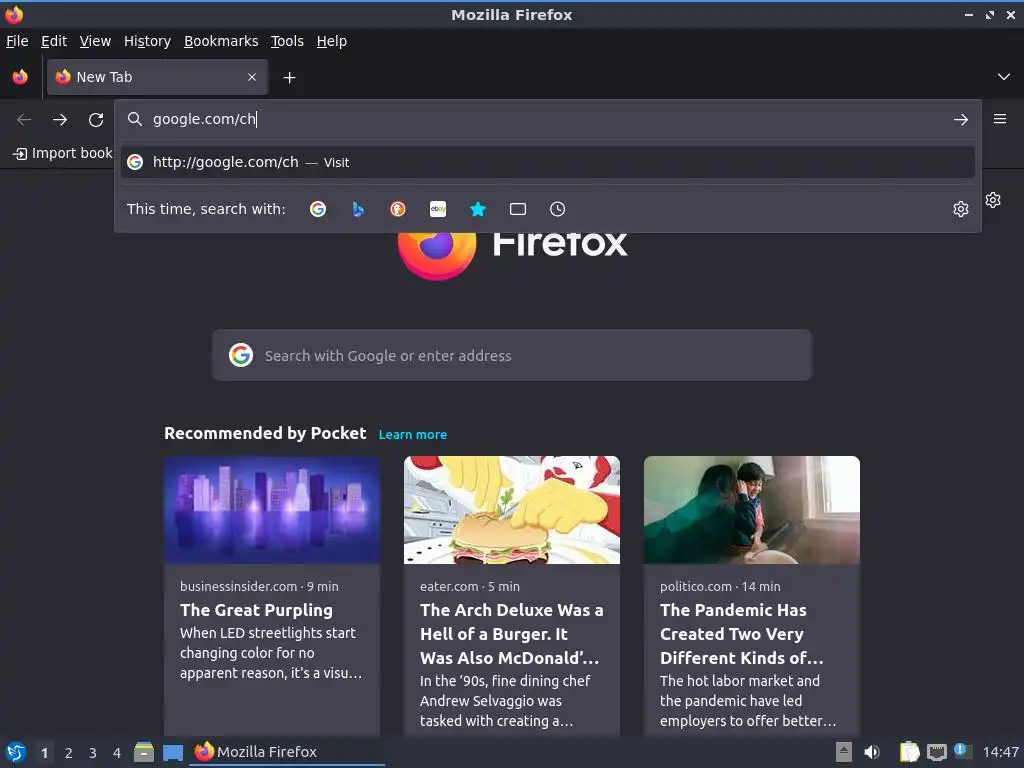The width and height of the screenshot is (1024, 768).
Task: Click the update notifier tray icon
Action: [962, 750]
